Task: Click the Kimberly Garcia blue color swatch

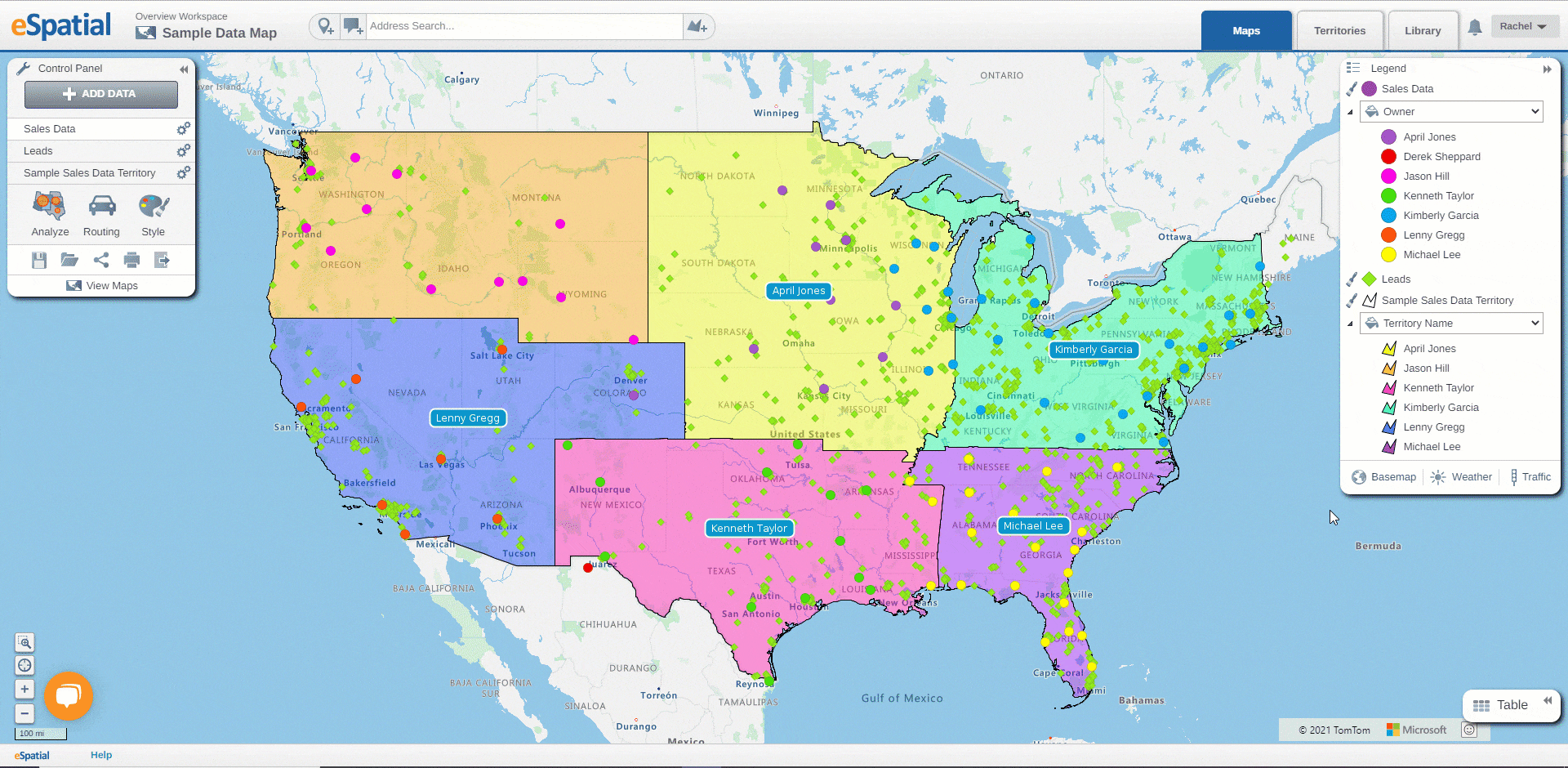Action: [x=1388, y=216]
